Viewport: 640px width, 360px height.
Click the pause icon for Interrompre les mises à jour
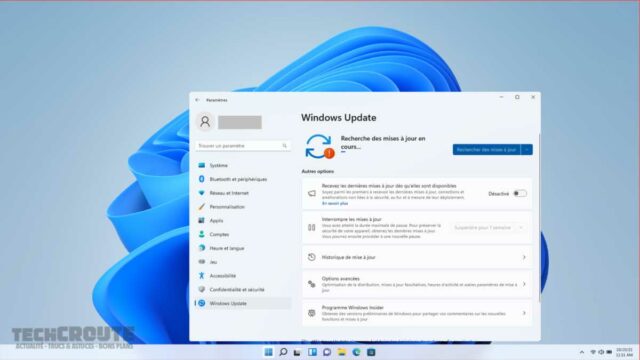[x=312, y=227]
